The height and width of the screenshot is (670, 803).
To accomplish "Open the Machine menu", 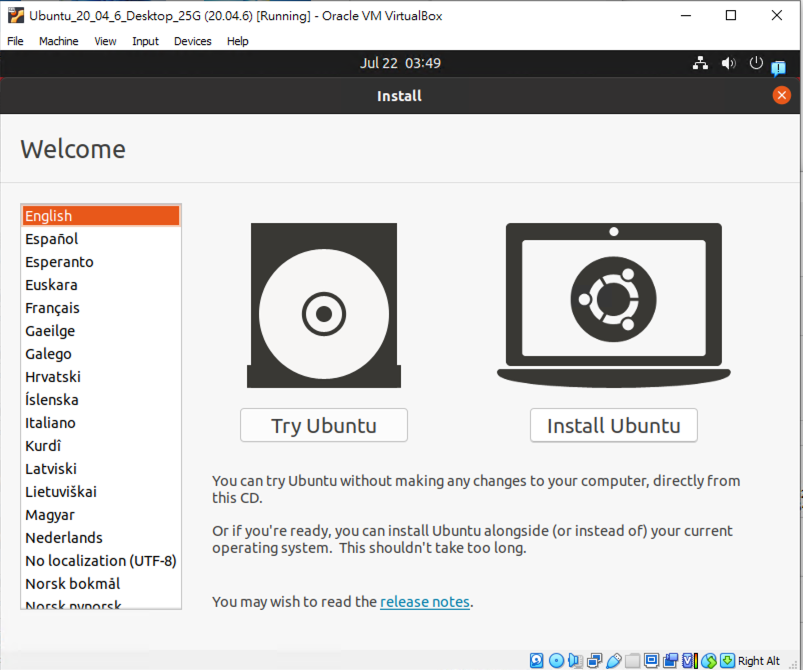I will click(58, 41).
